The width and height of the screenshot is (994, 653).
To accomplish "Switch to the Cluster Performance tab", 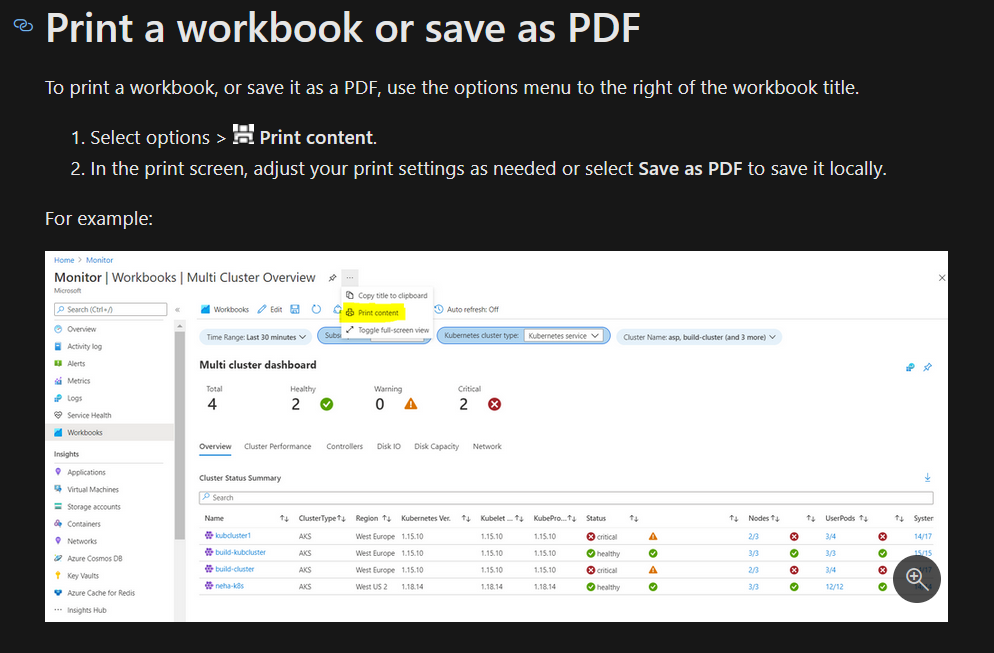I will [278, 446].
